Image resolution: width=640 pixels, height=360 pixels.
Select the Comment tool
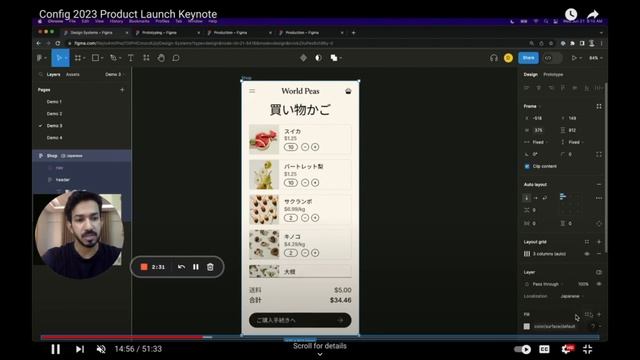[176, 58]
